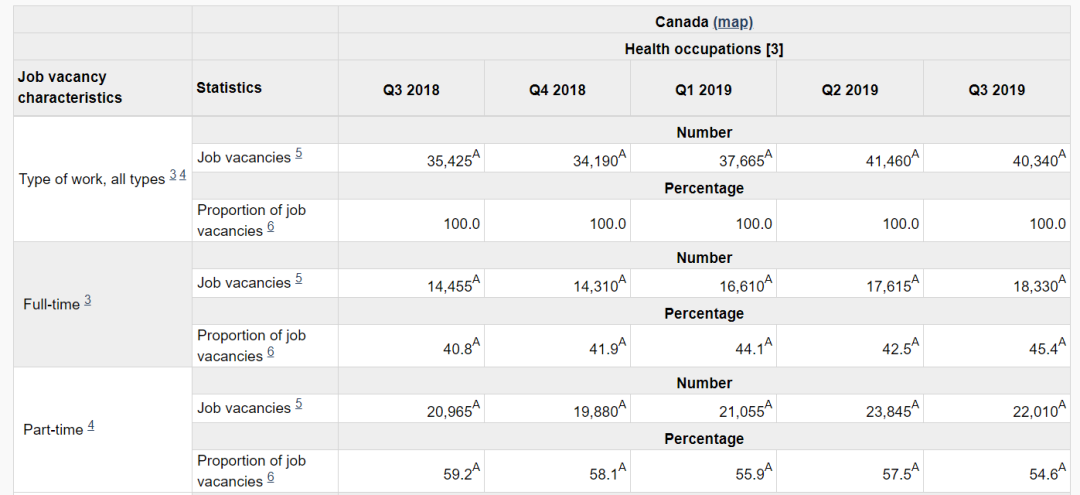The width and height of the screenshot is (1080, 495).
Task: Open footnote 6 in all-types Proportion row
Action: 271,227
